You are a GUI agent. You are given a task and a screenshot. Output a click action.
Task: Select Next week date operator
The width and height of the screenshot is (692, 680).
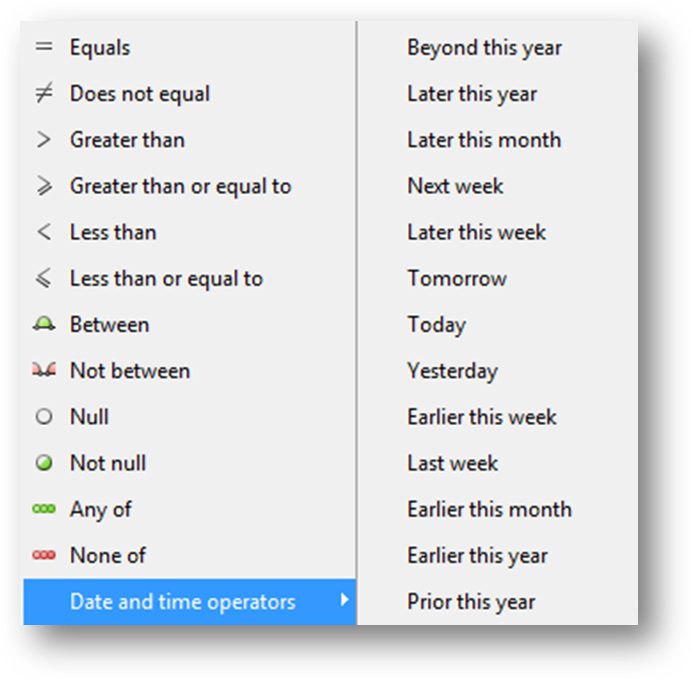pyautogui.click(x=455, y=186)
